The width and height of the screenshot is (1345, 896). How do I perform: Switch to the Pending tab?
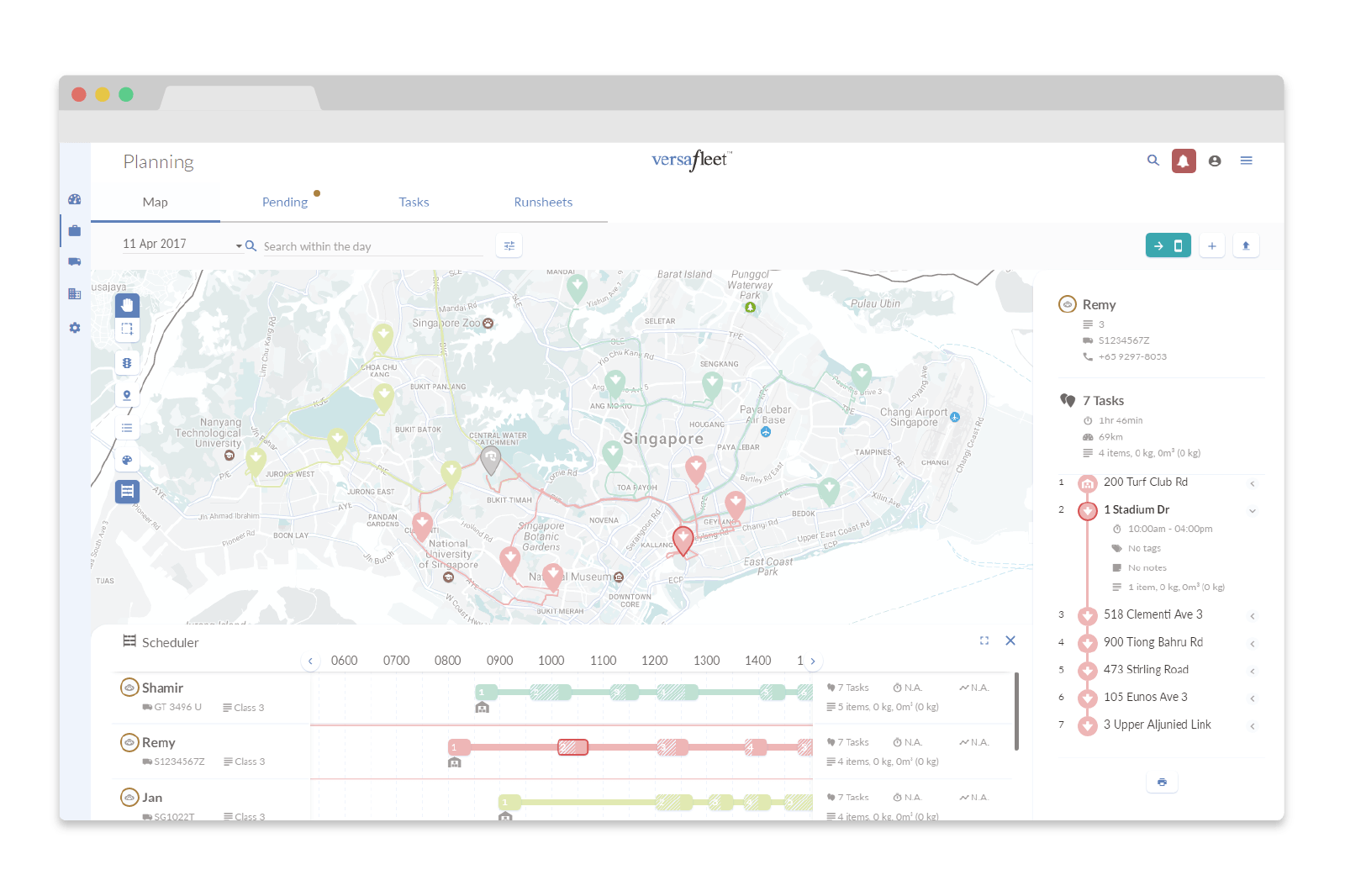click(285, 203)
